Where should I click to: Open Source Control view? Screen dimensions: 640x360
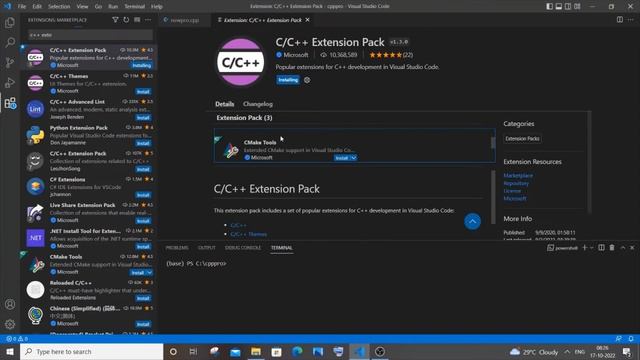pos(10,62)
